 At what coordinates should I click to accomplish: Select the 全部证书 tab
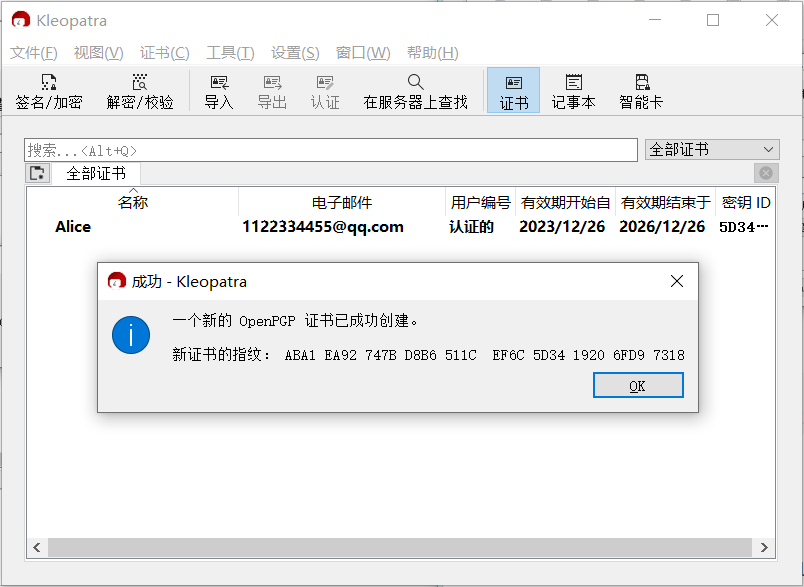[x=96, y=174]
